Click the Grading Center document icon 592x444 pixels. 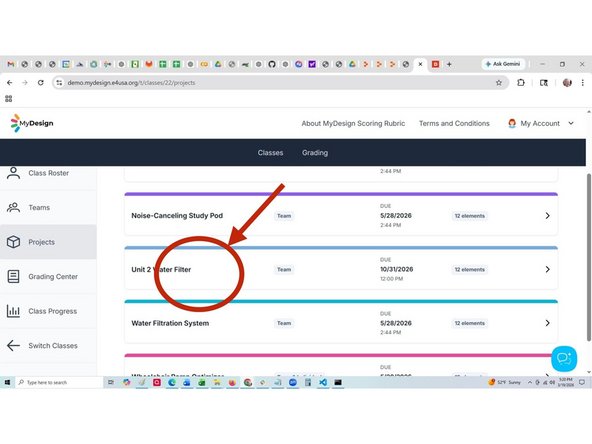coord(13,276)
